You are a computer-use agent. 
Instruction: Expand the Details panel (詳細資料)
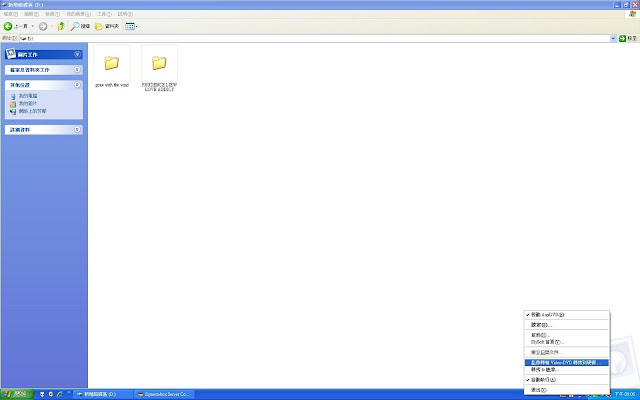click(77, 129)
